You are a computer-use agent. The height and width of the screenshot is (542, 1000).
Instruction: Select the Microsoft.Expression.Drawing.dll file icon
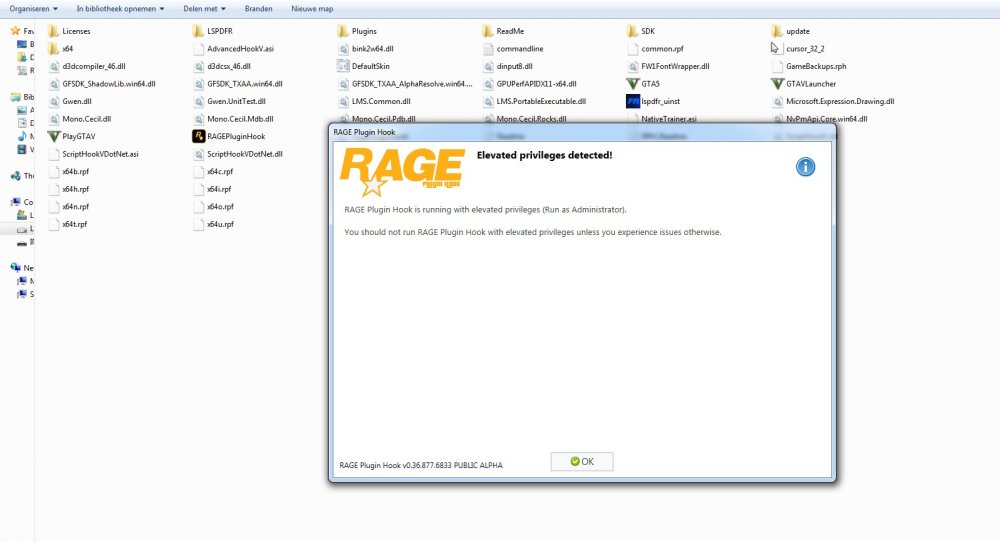[x=777, y=101]
